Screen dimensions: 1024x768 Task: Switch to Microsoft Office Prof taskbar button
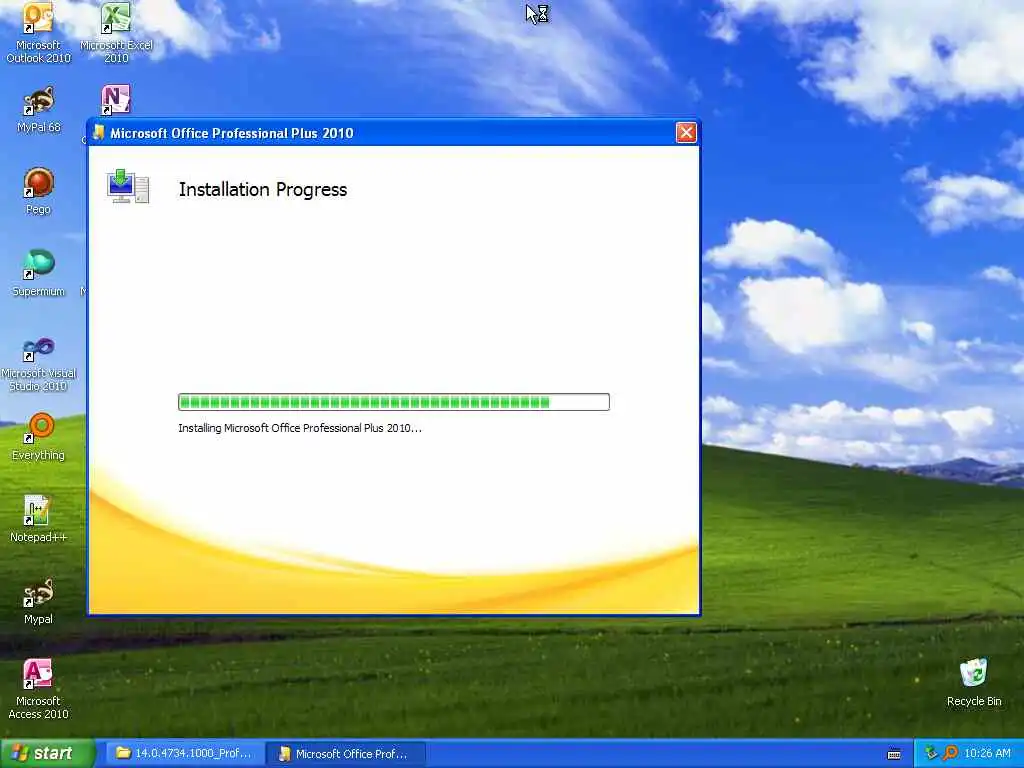click(x=346, y=754)
